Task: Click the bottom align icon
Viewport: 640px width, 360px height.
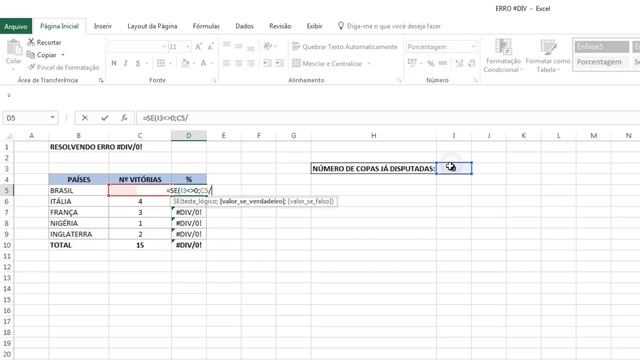Action: coord(251,47)
